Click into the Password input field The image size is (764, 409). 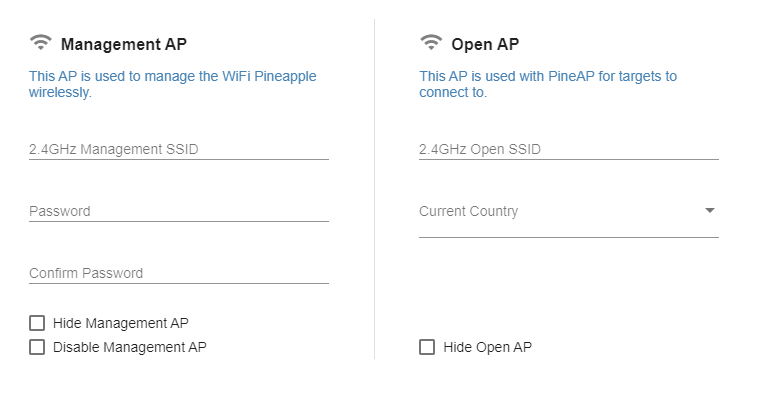coord(179,211)
